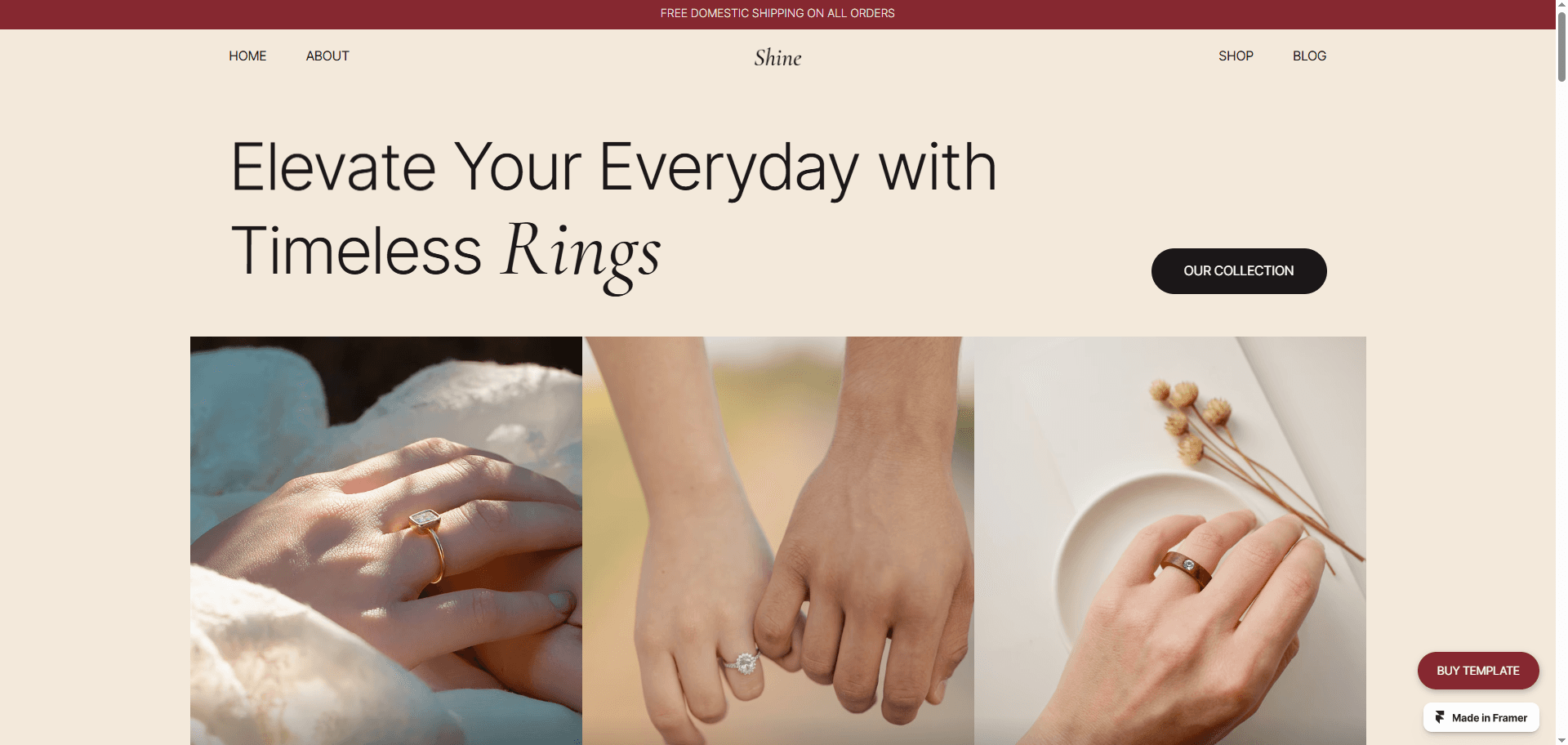Open the HOME navigation link
Viewport: 1568px width, 745px height.
pyautogui.click(x=247, y=56)
